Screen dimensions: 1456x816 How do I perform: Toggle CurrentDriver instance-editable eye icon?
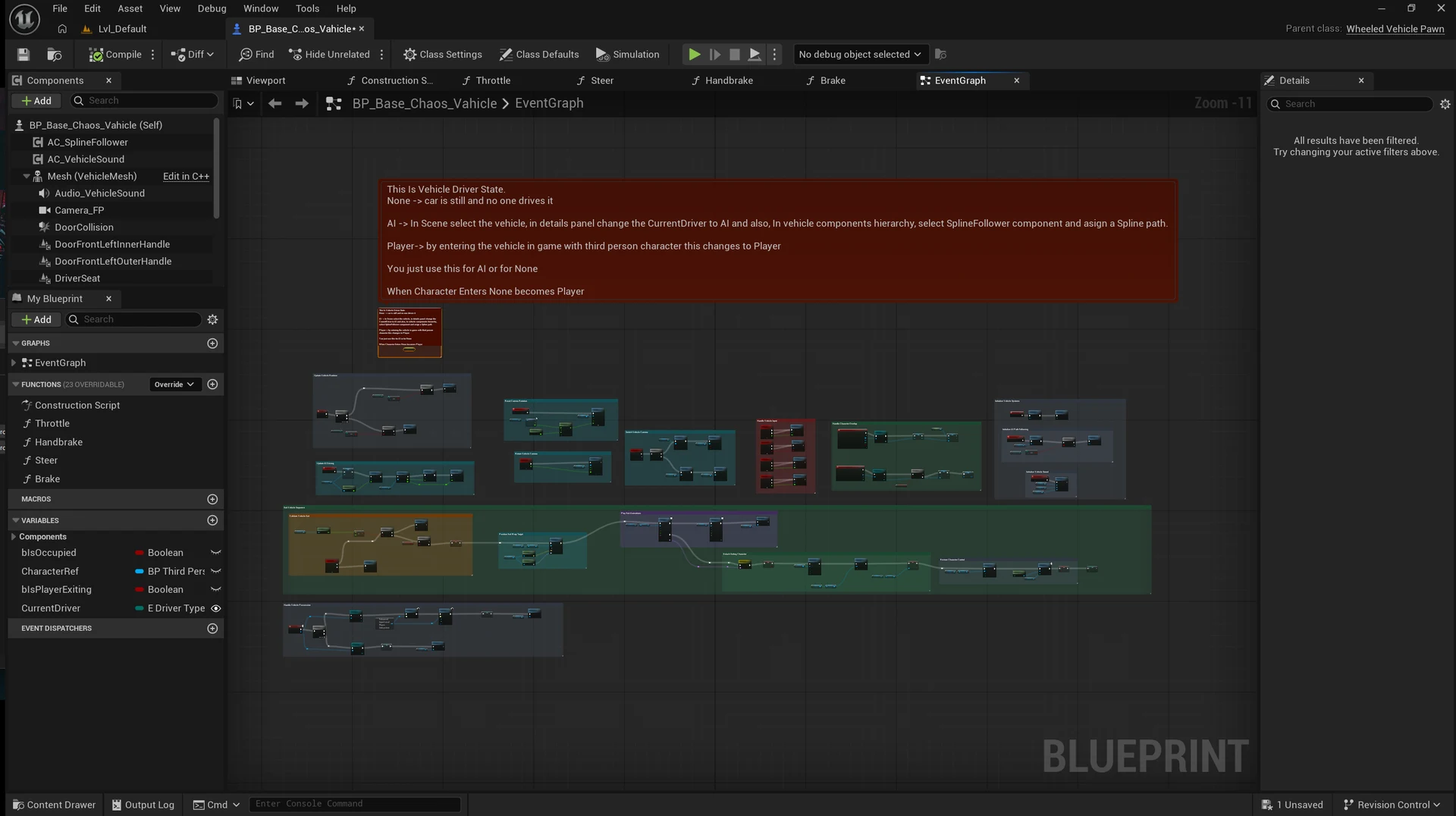pos(215,608)
